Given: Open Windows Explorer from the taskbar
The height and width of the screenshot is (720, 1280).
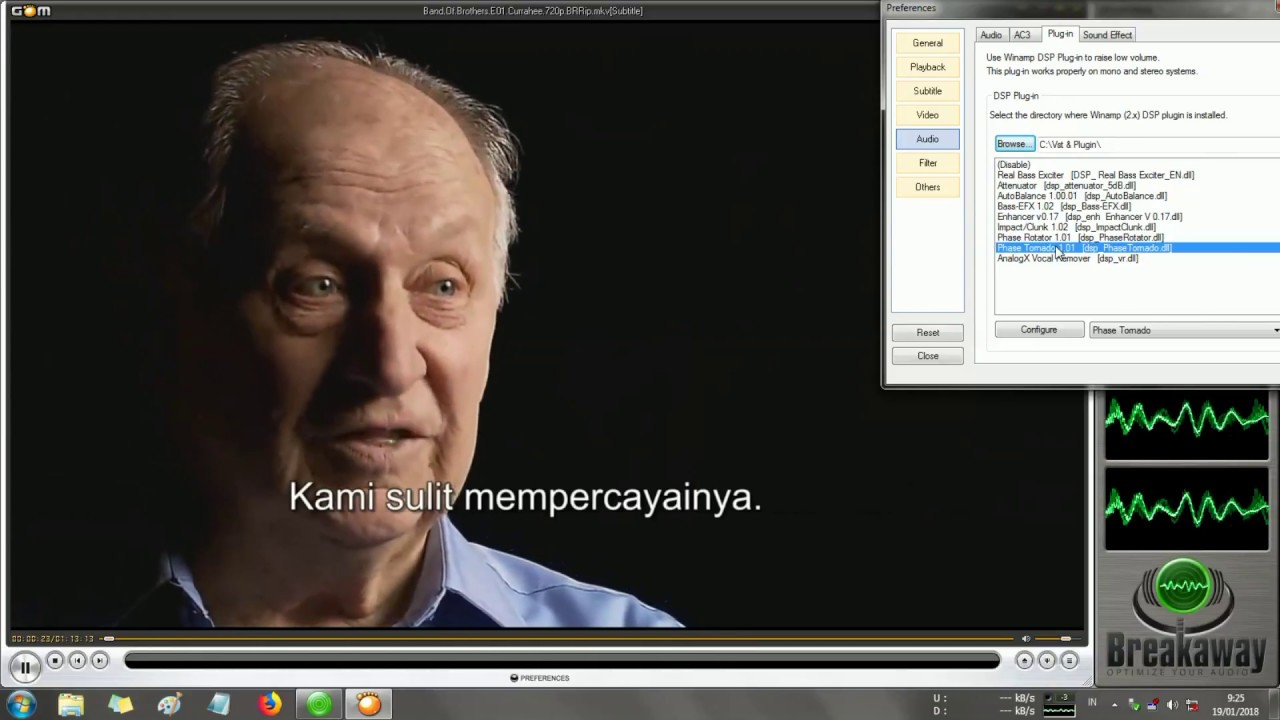Looking at the screenshot, I should click(71, 704).
